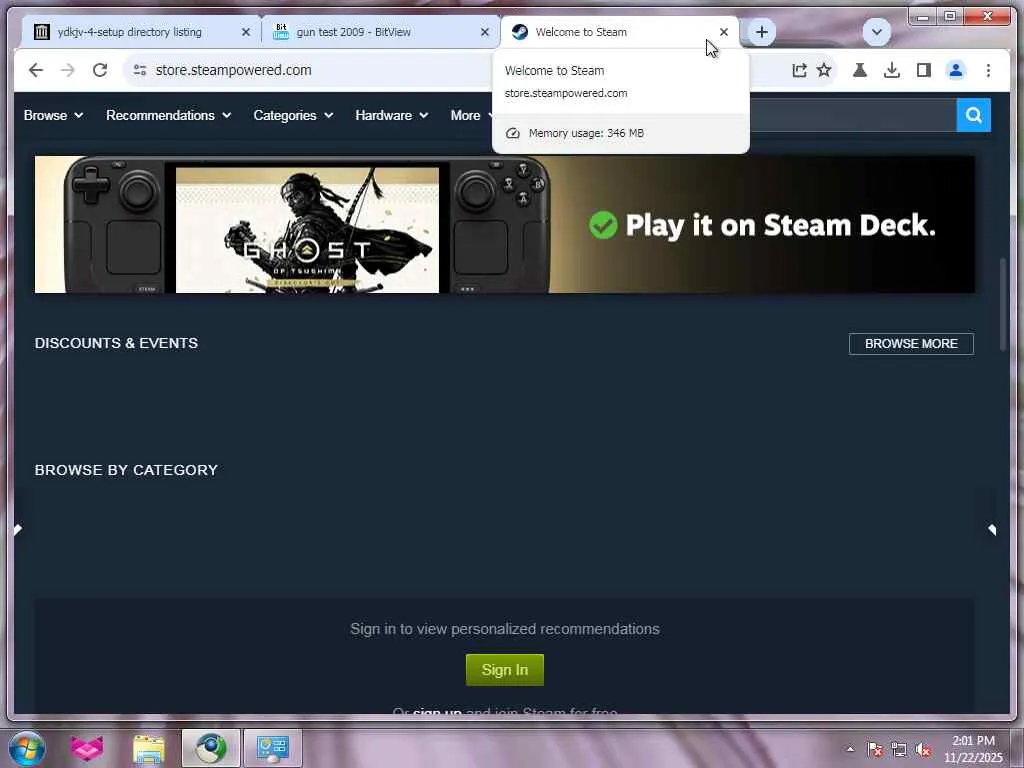Toggle the browser side panel icon
Viewport: 1024px width, 768px height.
923,70
